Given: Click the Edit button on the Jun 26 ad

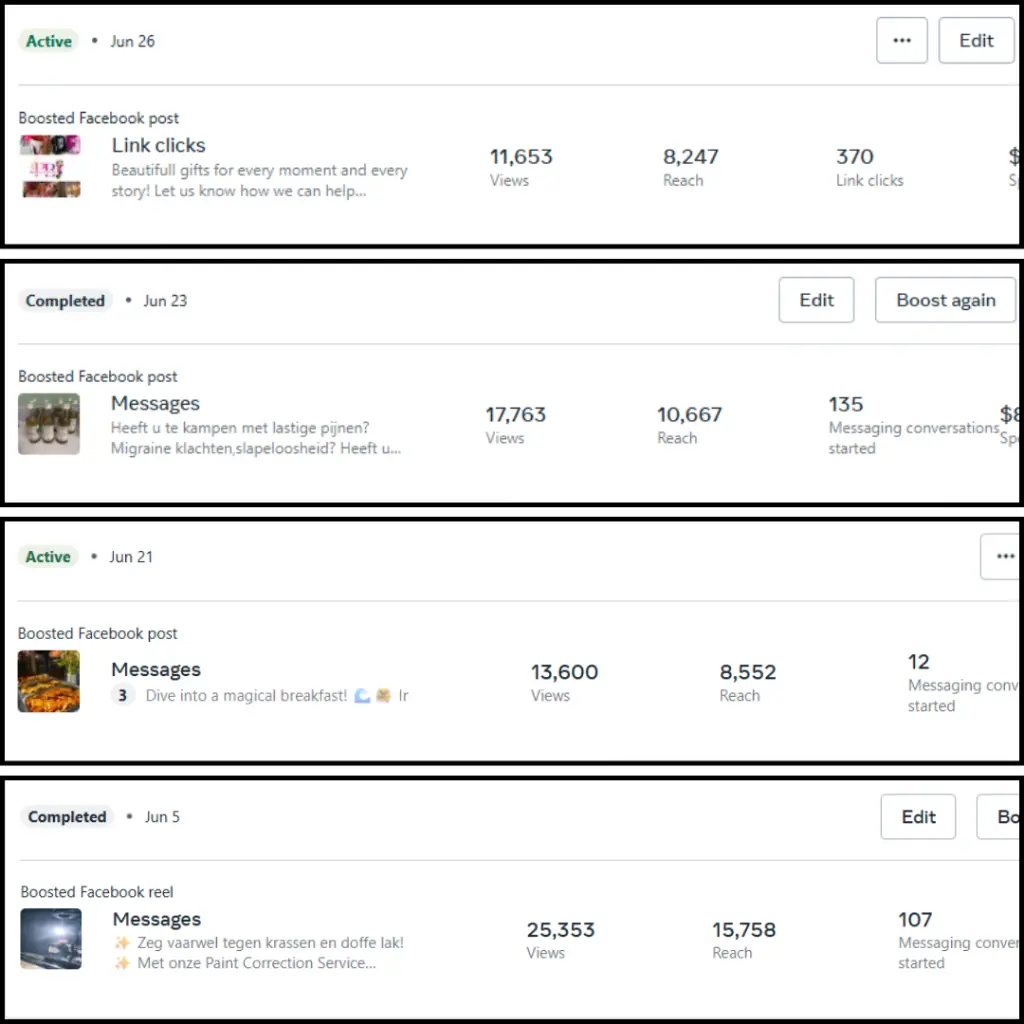Looking at the screenshot, I should click(x=976, y=41).
